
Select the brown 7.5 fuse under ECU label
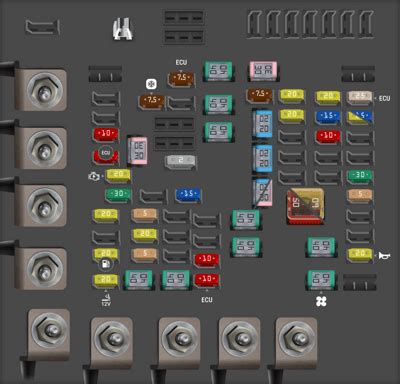(x=181, y=79)
